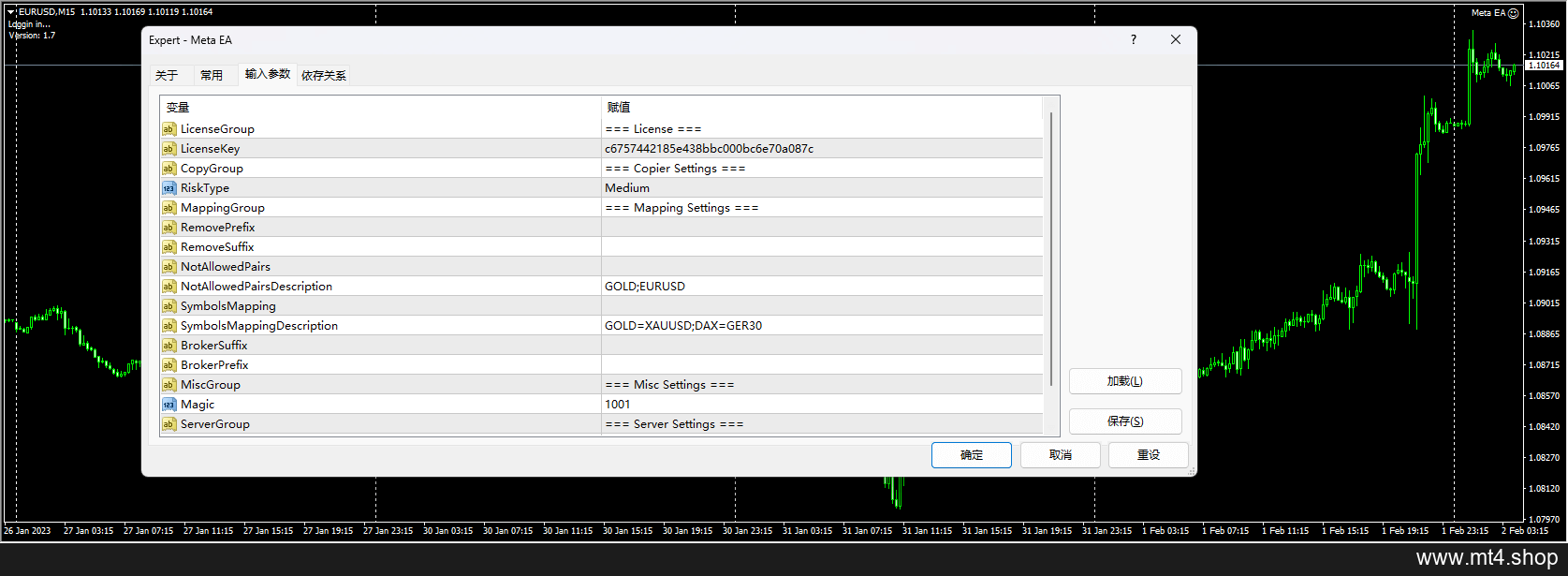Click the LicenseKey row string icon
1568x576 pixels.
[x=169, y=149]
